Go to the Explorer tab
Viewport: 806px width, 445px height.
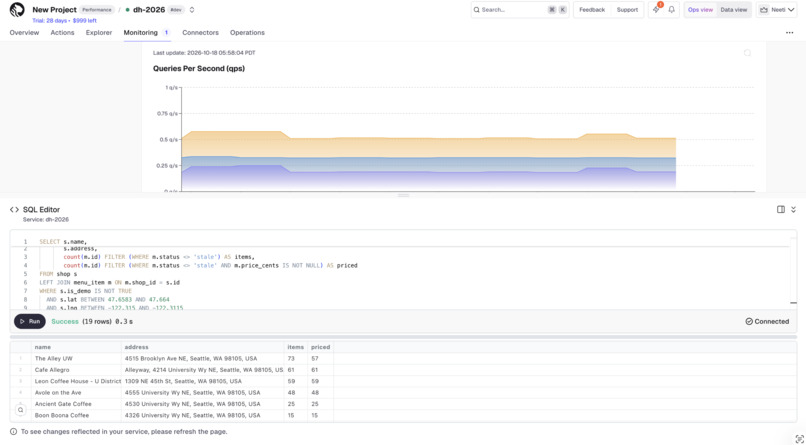pos(99,32)
